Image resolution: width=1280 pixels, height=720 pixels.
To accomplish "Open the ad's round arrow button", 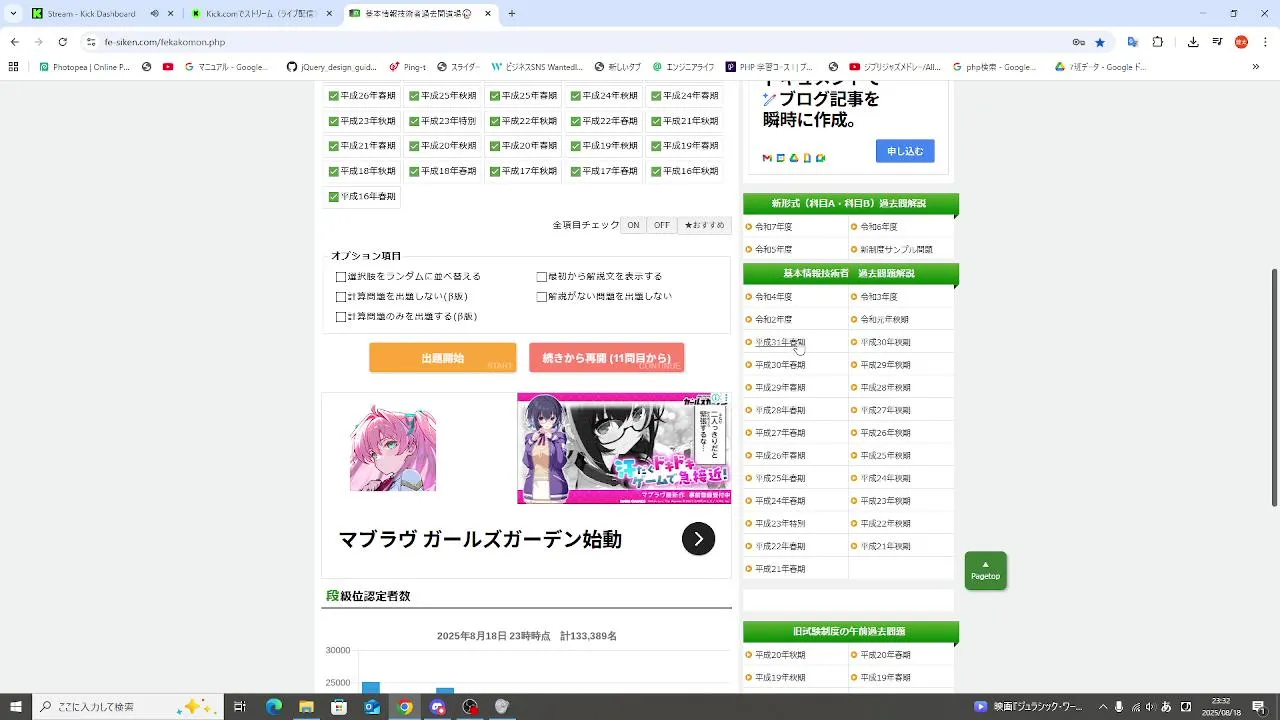I will [x=698, y=539].
